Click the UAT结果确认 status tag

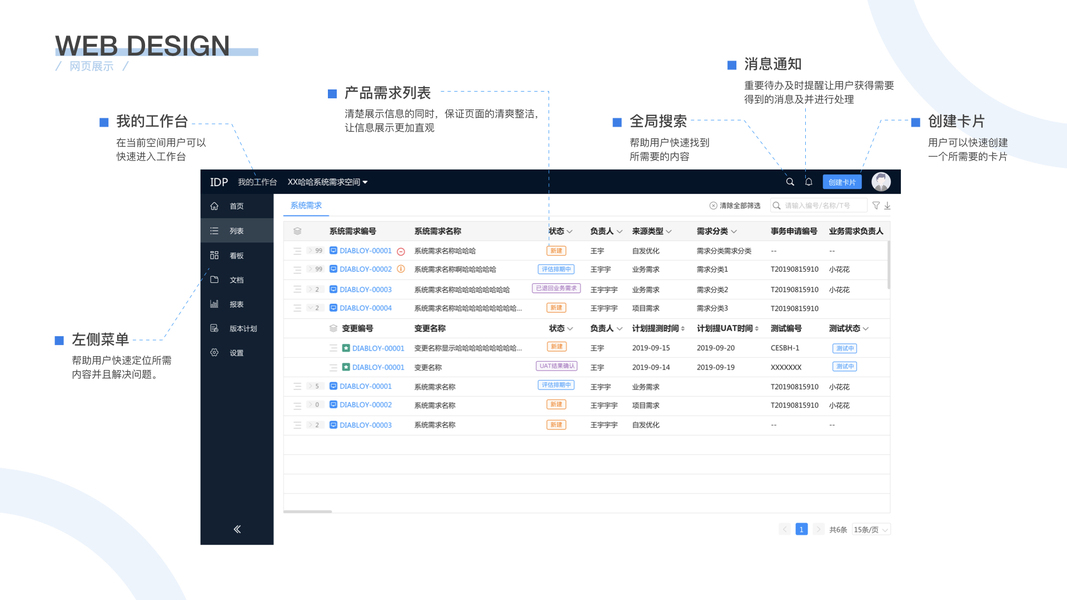557,366
